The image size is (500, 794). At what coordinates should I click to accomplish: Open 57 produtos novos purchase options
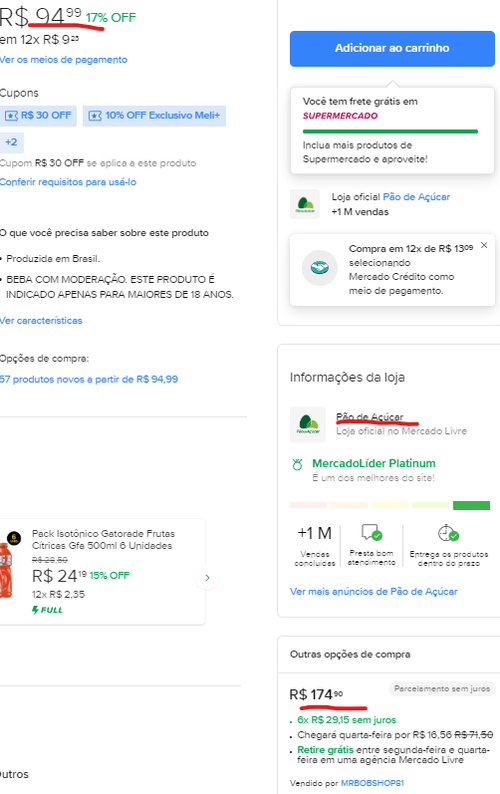click(89, 379)
